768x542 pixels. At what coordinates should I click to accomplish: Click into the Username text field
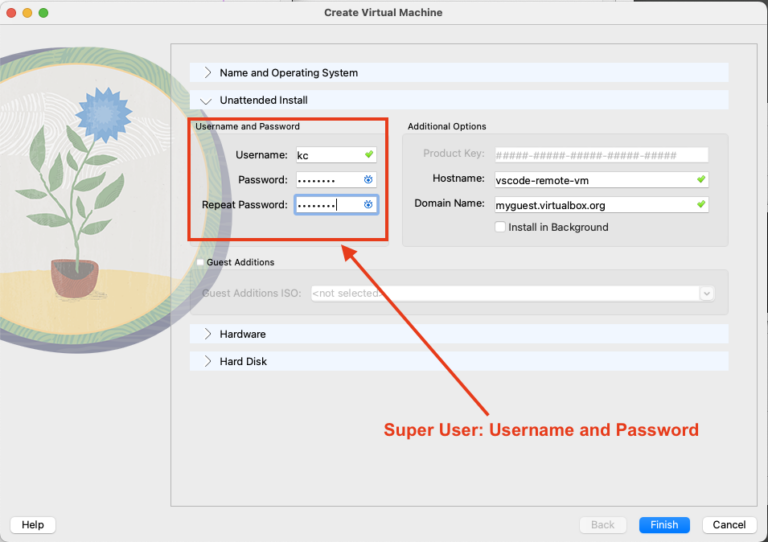(x=328, y=155)
